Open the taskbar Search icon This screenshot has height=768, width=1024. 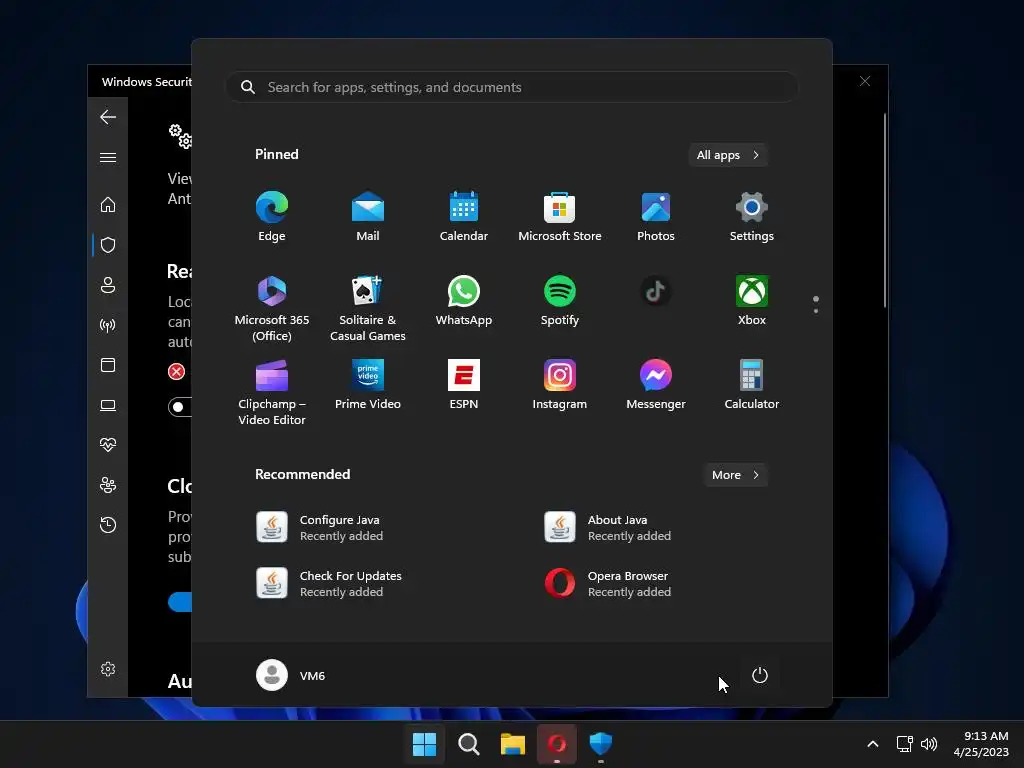tap(468, 744)
